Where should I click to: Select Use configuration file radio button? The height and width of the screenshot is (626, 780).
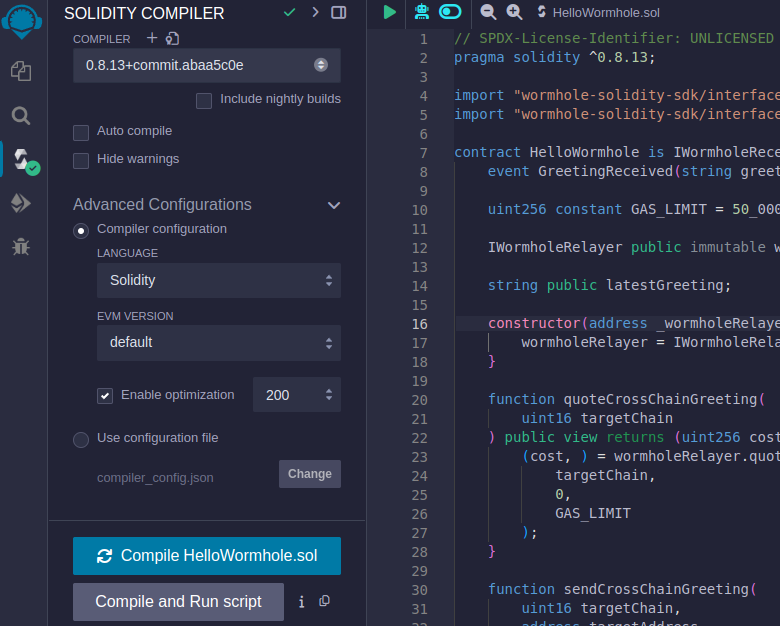tap(81, 440)
